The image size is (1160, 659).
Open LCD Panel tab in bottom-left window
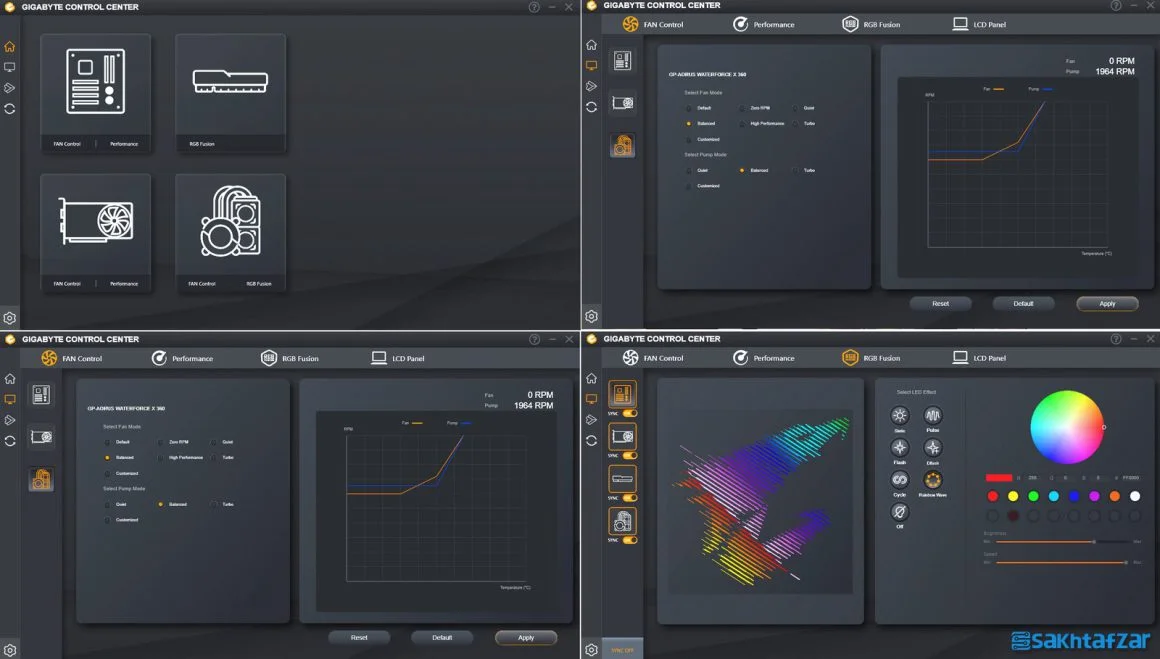tap(397, 358)
